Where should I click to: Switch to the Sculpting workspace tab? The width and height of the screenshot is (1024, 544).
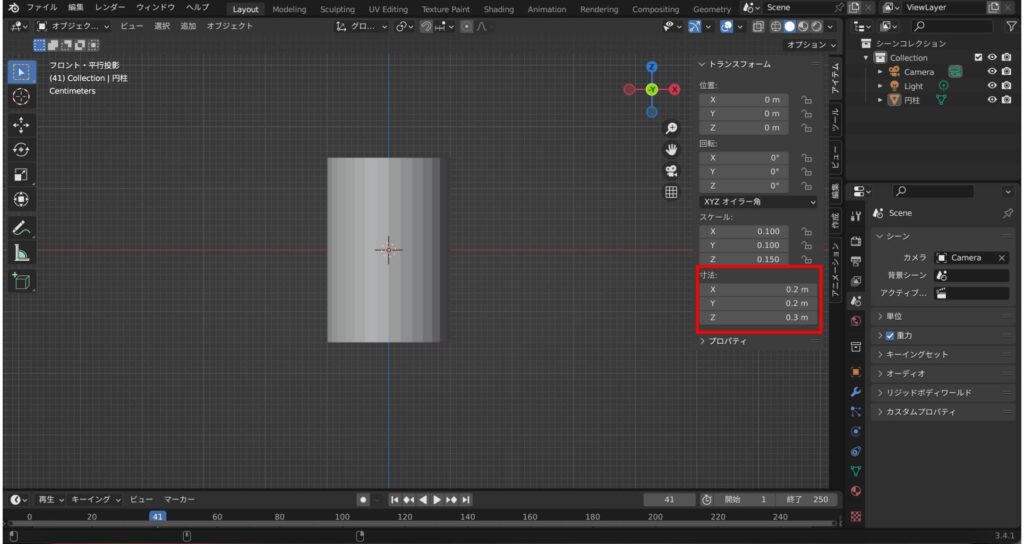point(337,9)
